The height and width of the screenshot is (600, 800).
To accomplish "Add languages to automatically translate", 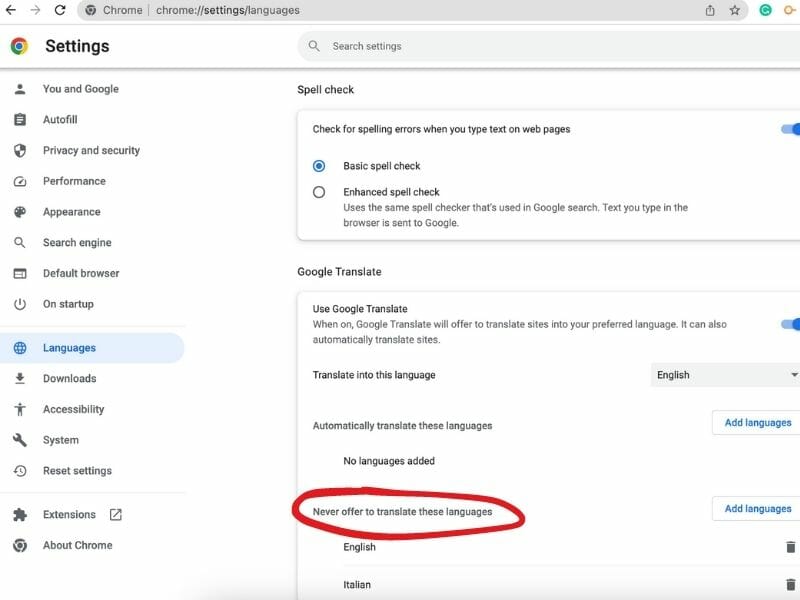I will [x=757, y=423].
